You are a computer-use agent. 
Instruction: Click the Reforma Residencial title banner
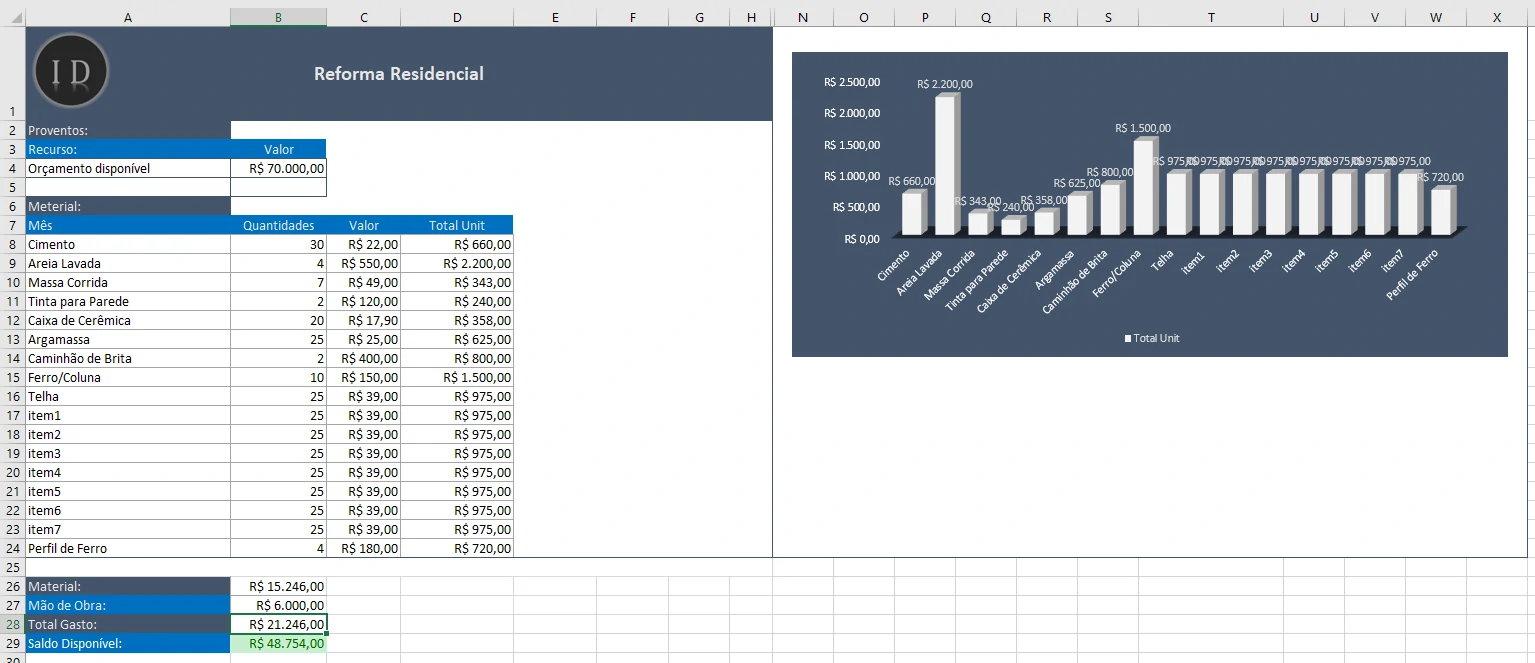[399, 74]
